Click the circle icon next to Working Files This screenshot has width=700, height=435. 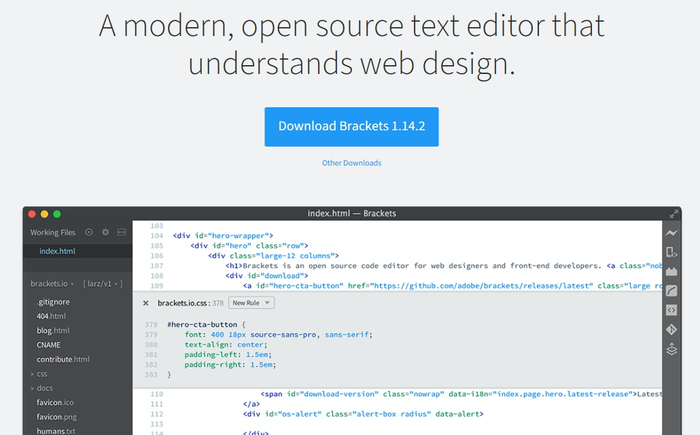pyautogui.click(x=88, y=232)
